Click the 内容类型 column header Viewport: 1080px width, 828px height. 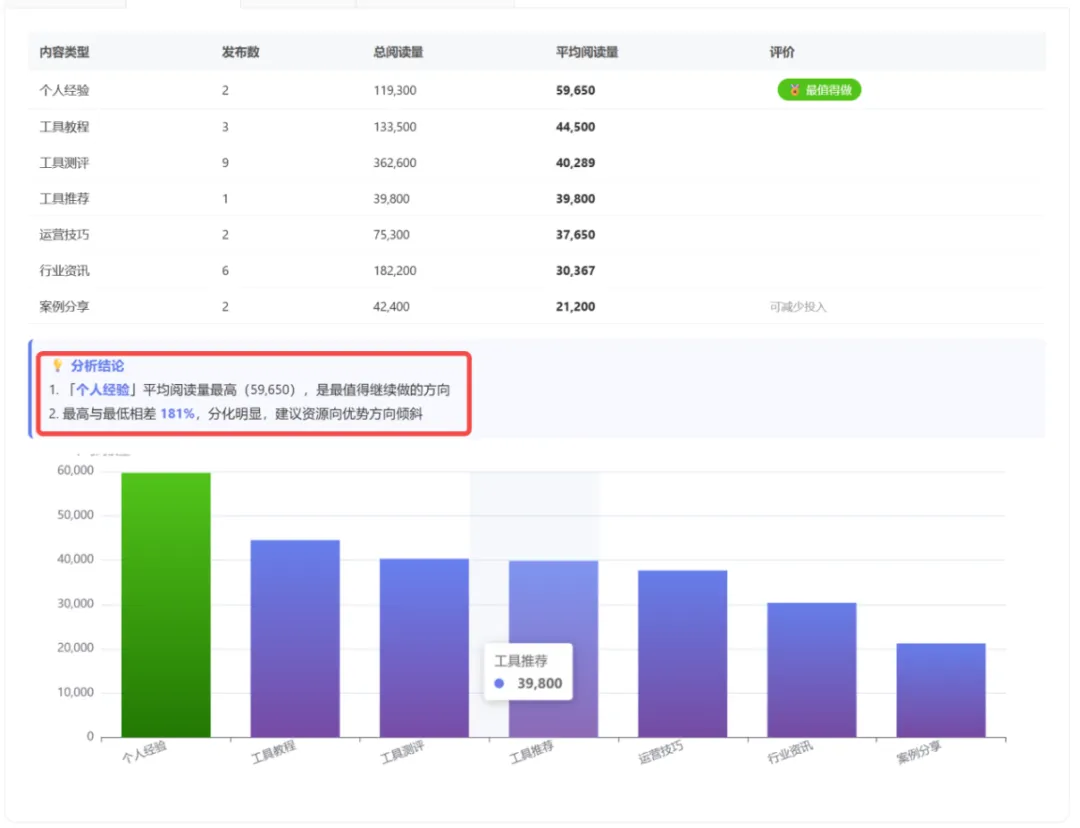coord(64,52)
